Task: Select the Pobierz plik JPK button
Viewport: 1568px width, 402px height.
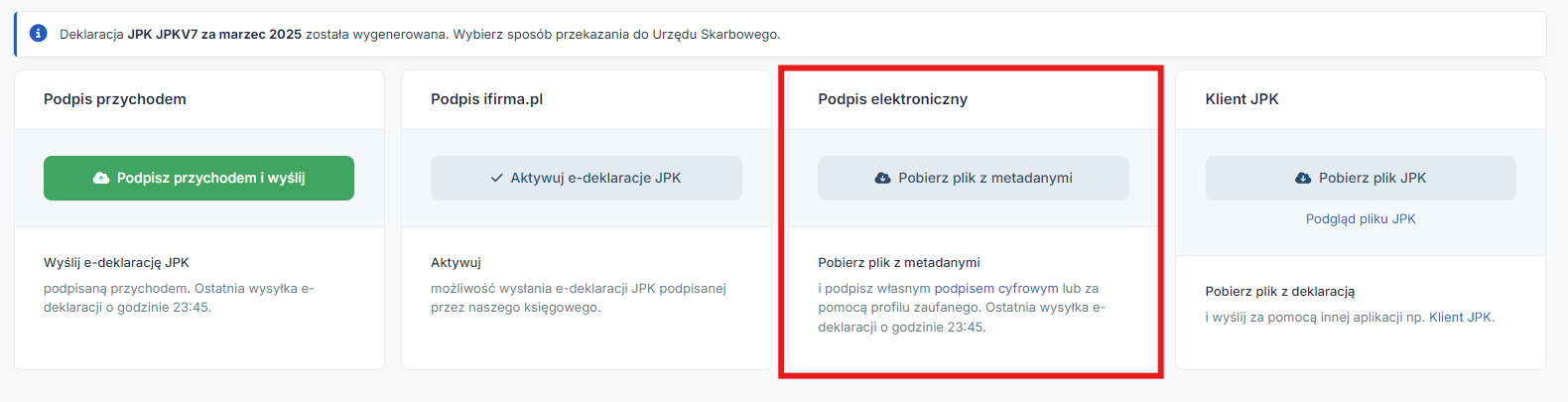Action: (x=1361, y=178)
